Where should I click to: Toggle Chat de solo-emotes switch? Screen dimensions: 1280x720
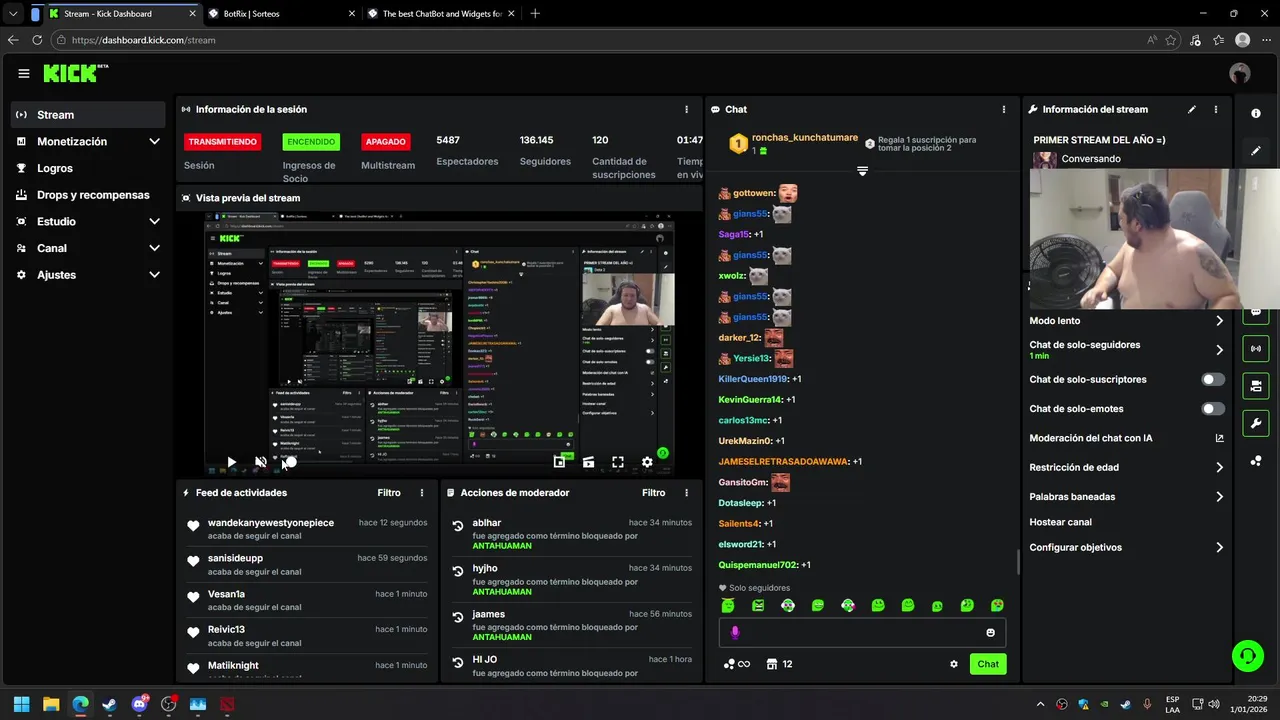coord(1213,408)
